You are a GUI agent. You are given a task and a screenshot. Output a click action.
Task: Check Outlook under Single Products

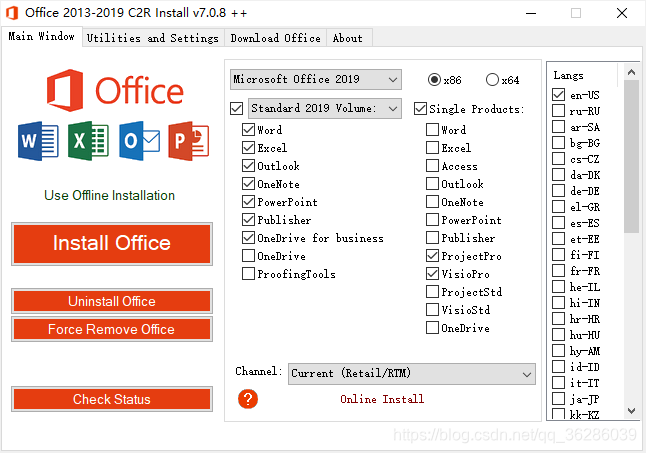[x=432, y=184]
